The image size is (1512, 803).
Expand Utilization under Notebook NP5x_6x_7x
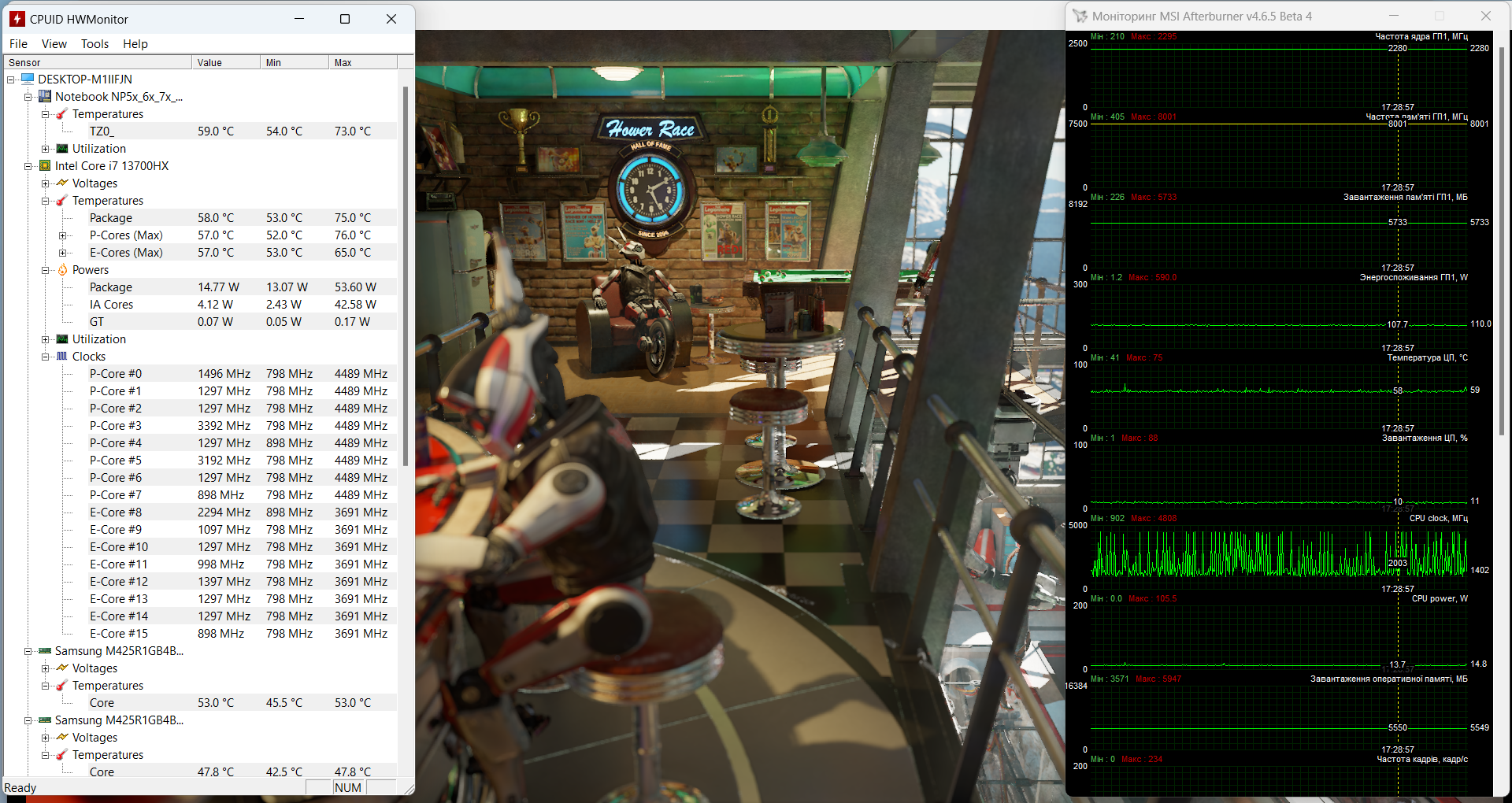(46, 149)
